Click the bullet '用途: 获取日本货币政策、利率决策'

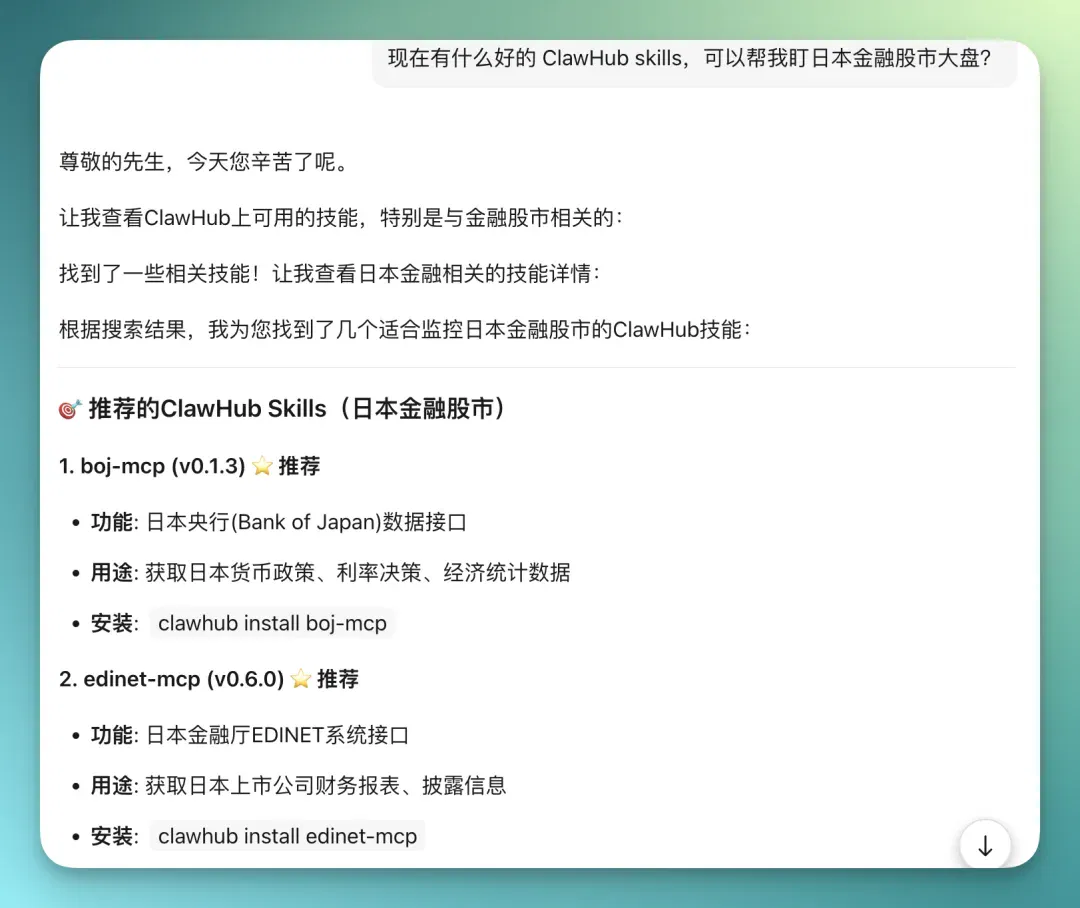(x=331, y=572)
